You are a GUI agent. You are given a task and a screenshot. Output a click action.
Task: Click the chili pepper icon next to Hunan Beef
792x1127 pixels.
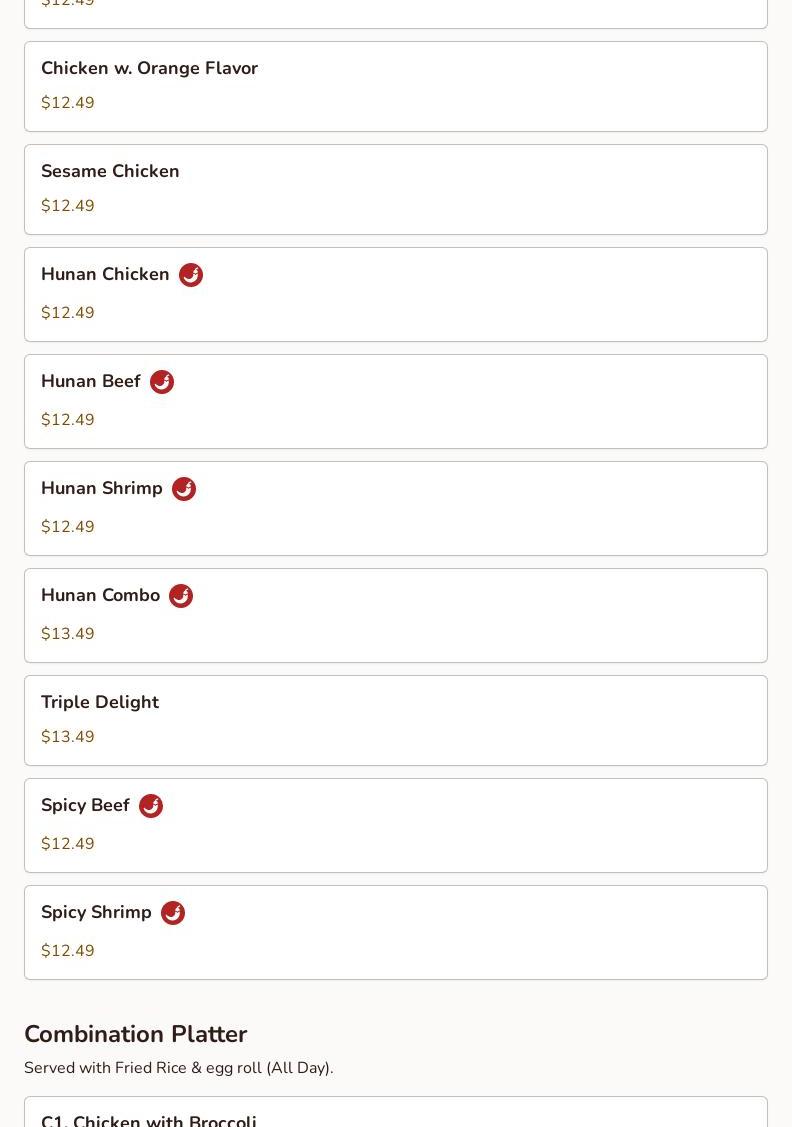[x=162, y=382]
